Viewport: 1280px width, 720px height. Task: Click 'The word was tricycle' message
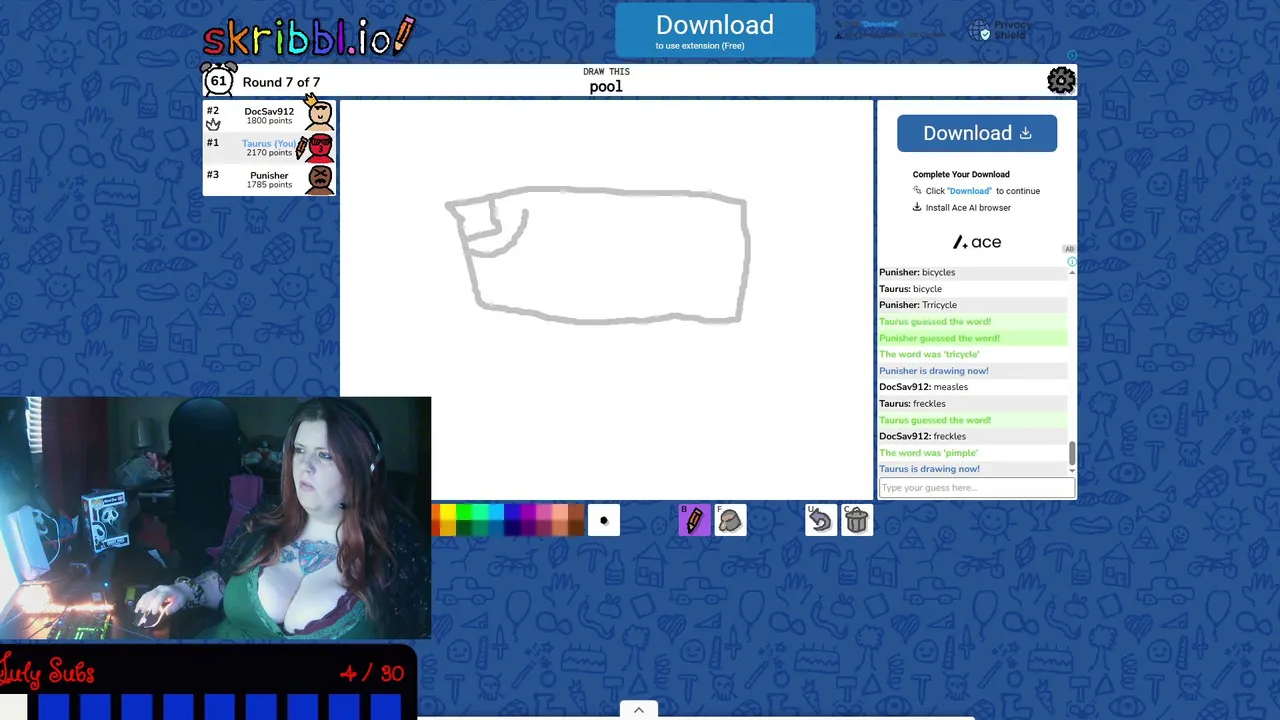pos(929,354)
